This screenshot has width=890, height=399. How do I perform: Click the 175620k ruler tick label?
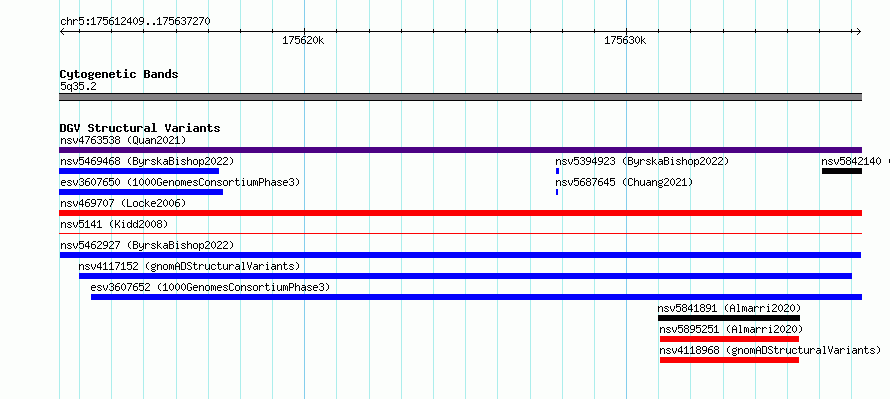[x=303, y=41]
